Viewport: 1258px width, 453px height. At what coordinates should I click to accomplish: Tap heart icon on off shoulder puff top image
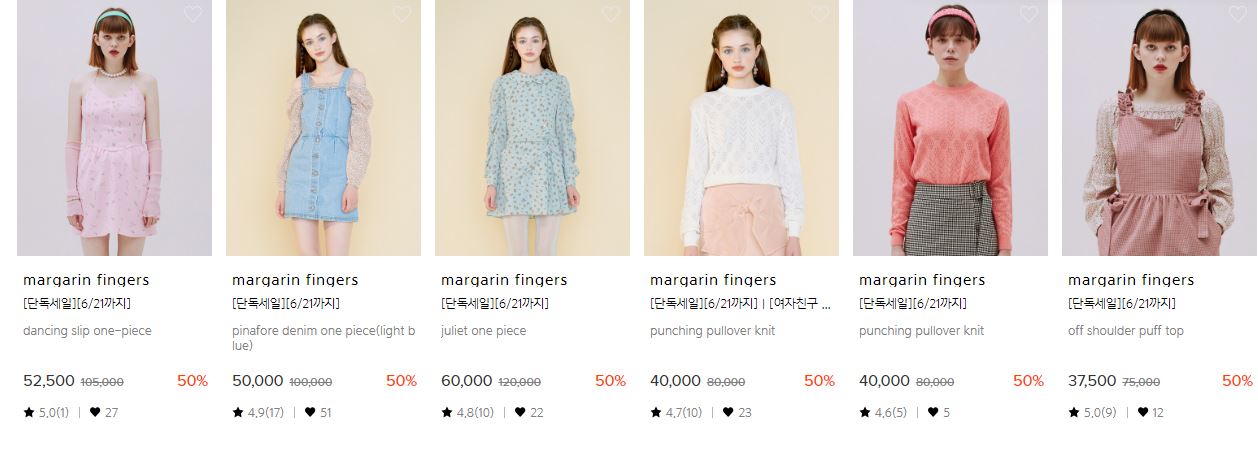1238,14
